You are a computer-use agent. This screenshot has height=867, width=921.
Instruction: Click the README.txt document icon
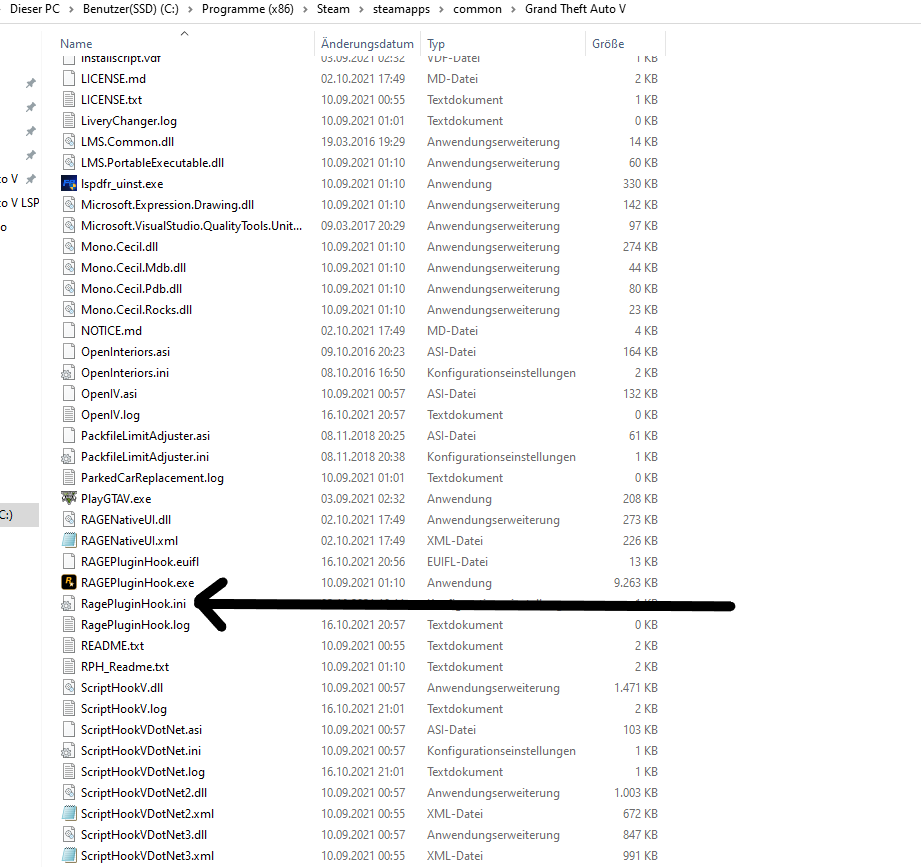[x=69, y=646]
